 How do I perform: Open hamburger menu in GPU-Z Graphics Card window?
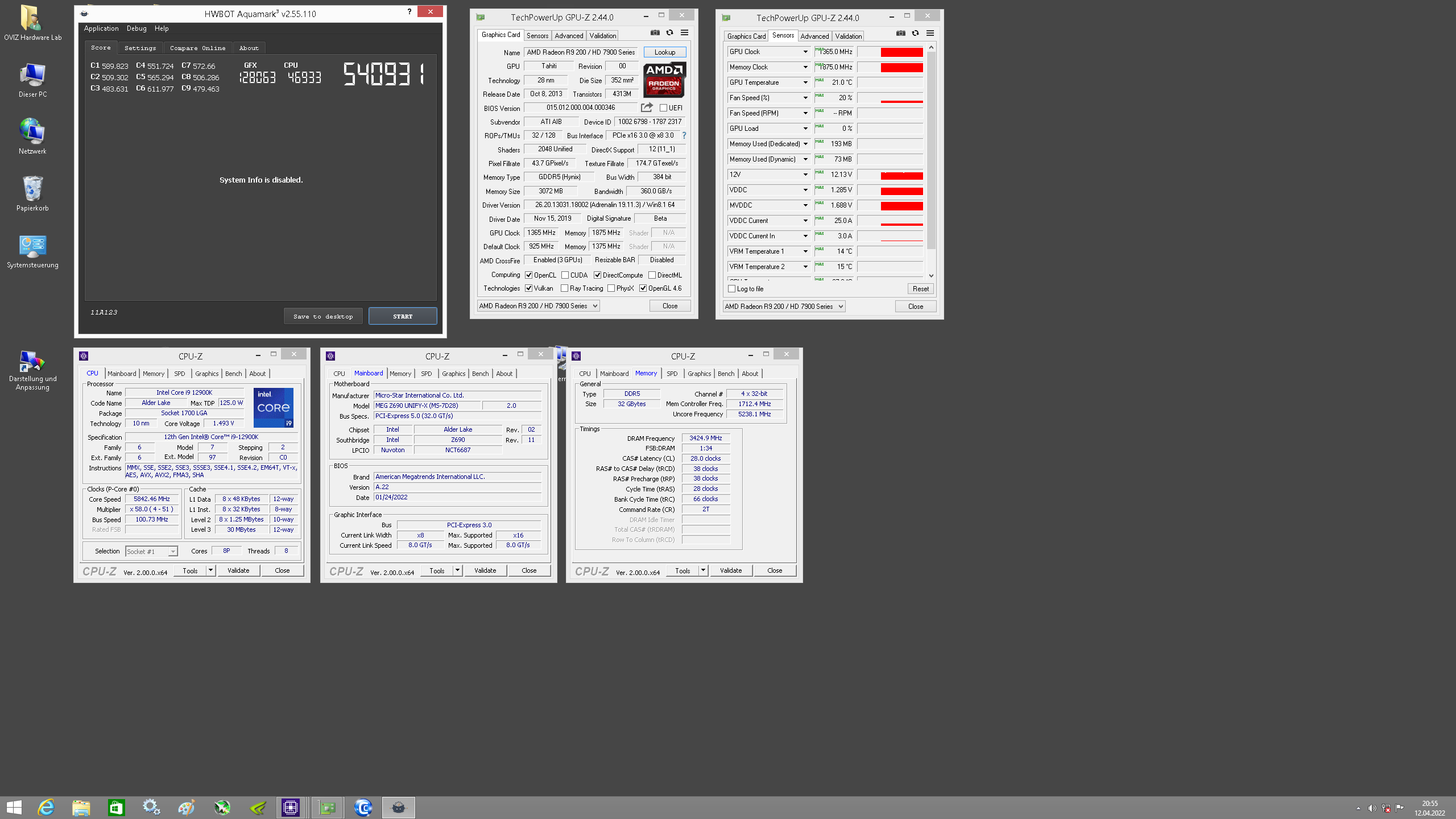tap(685, 33)
